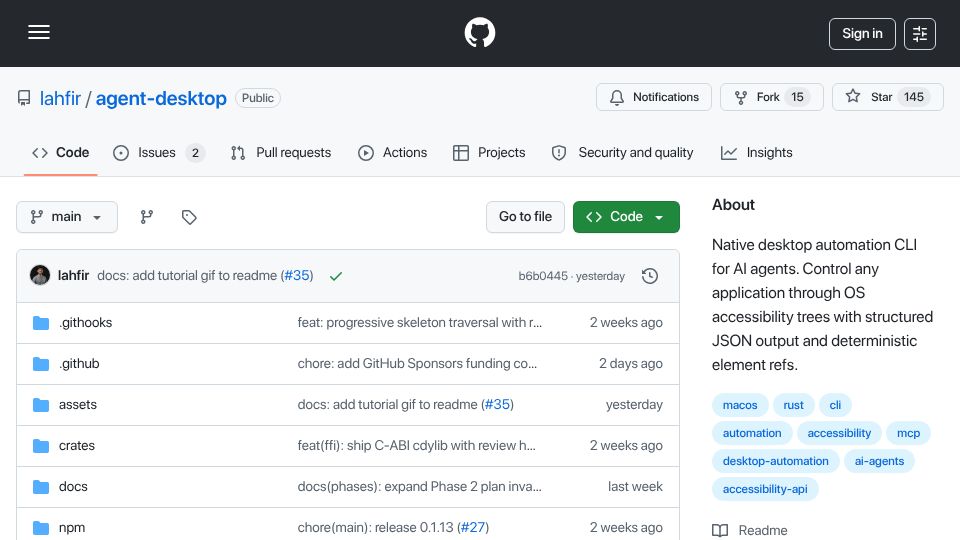Open commit hash b6b0445

click(x=543, y=276)
